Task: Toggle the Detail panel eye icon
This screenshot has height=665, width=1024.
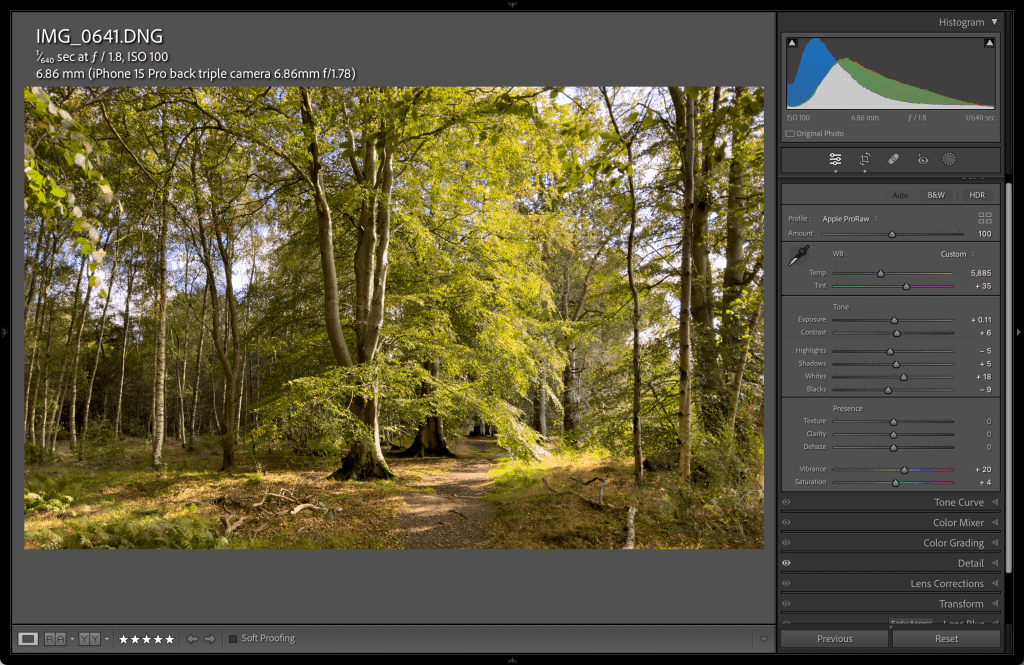Action: pos(787,563)
